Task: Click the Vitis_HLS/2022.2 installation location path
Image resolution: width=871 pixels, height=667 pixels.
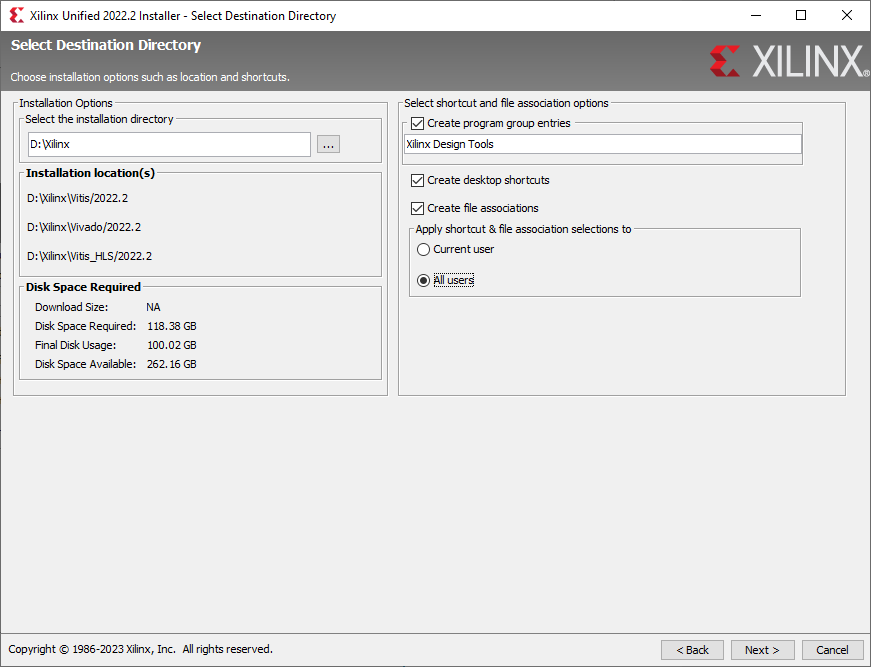Action: coord(89,257)
